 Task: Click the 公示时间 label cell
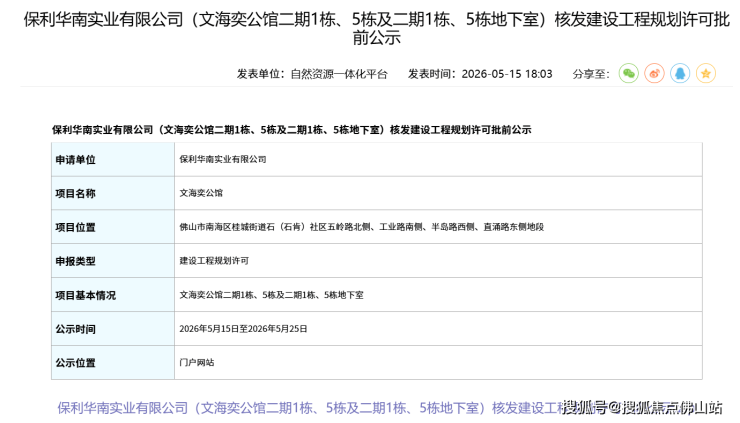[x=113, y=329]
